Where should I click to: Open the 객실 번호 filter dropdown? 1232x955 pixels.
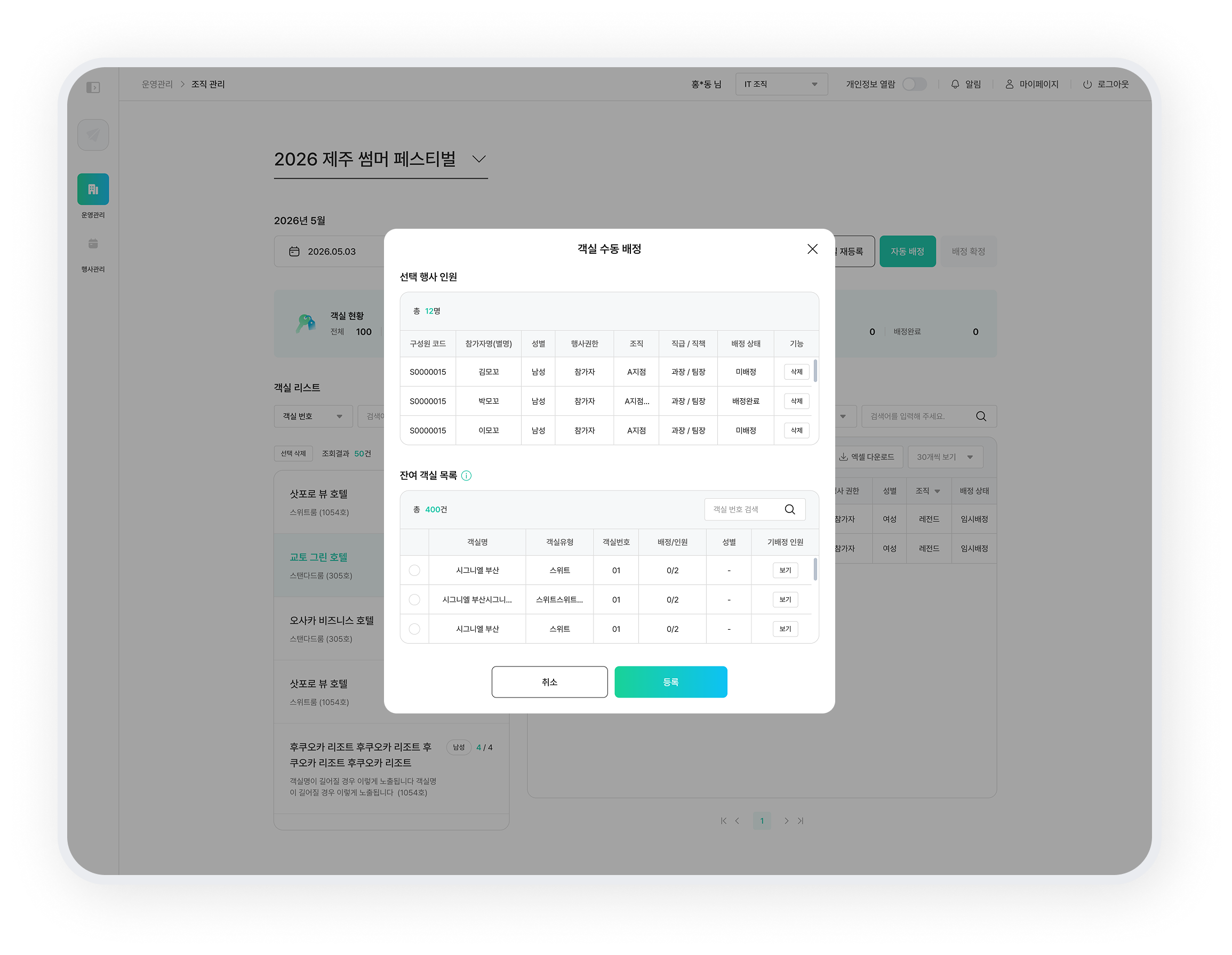coord(313,416)
